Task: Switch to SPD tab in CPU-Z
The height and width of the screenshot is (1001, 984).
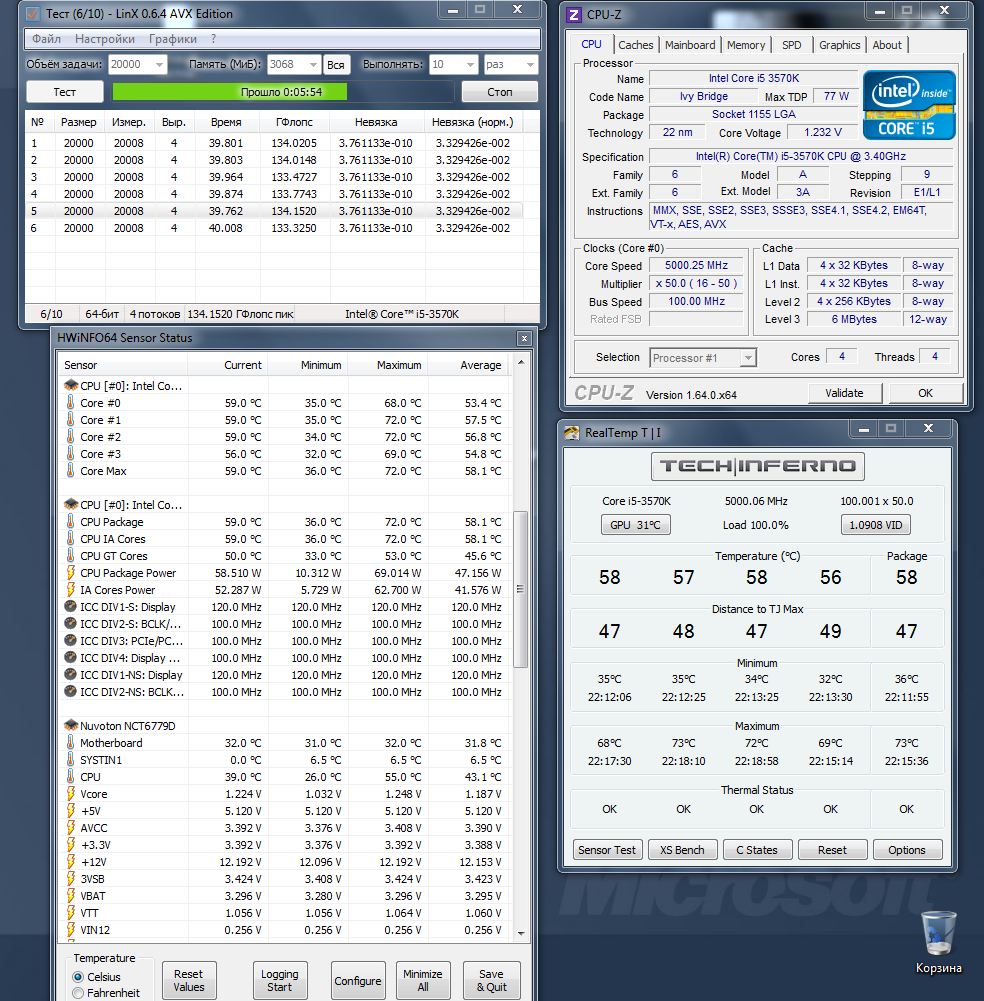Action: pos(791,45)
